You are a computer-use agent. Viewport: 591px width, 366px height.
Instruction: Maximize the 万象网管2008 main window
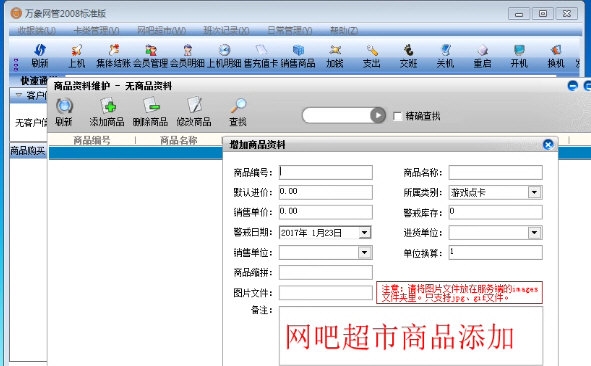point(543,14)
